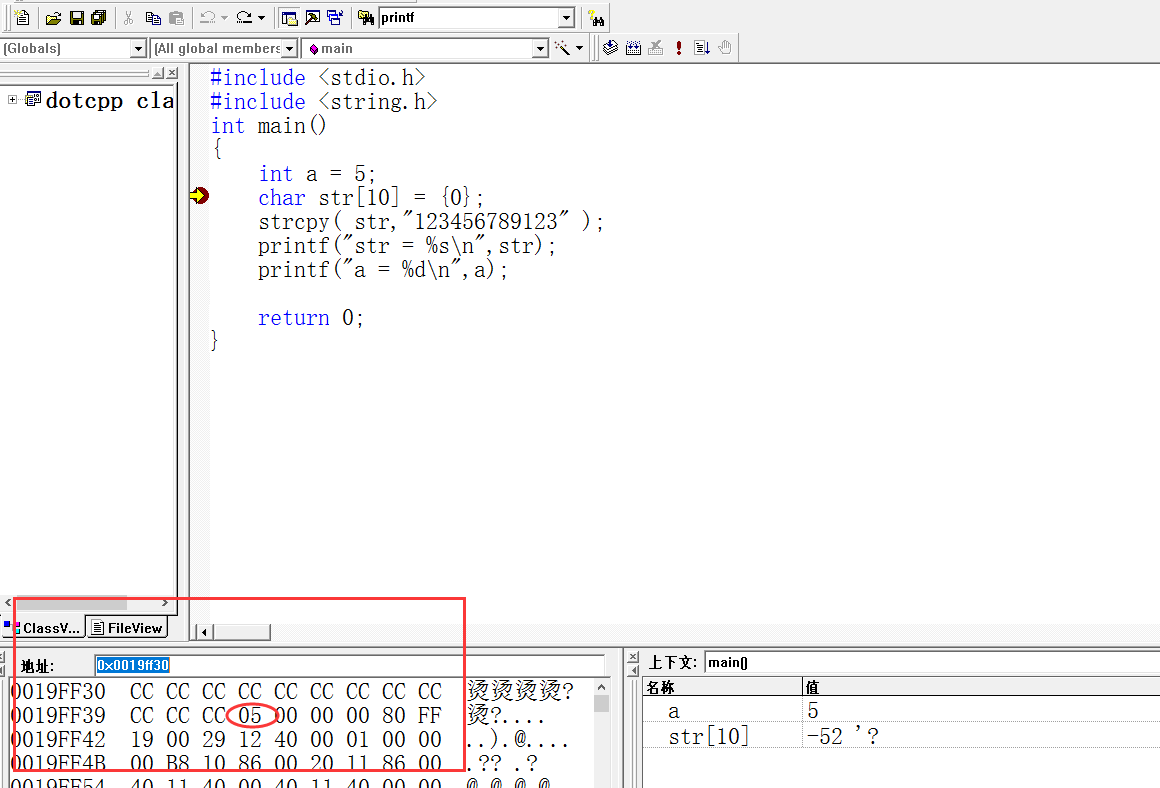Run program with red exclamation Execute icon
Screen dimensions: 1160x788
679,47
